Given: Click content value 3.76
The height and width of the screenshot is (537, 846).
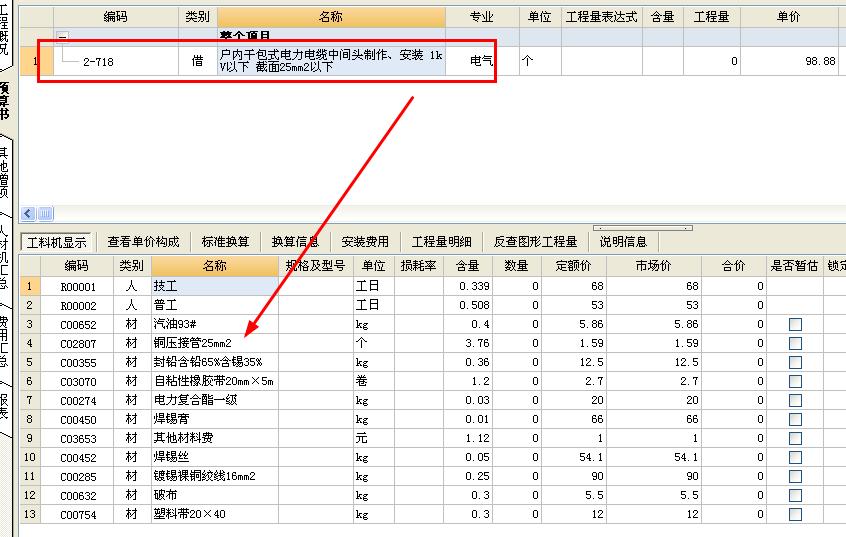Looking at the screenshot, I should pos(468,343).
